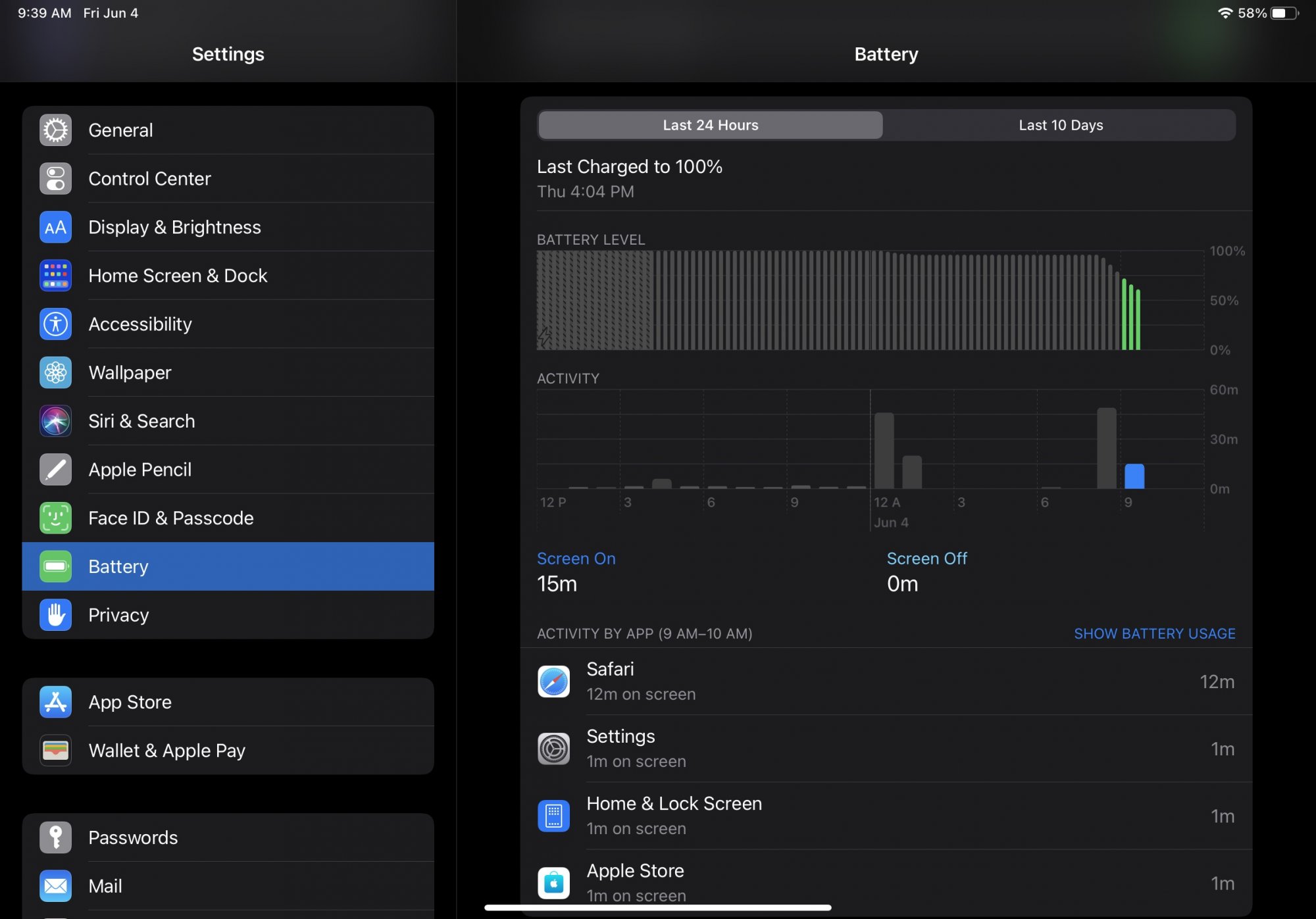
Task: Tap Show Battery Usage link
Action: coord(1154,633)
